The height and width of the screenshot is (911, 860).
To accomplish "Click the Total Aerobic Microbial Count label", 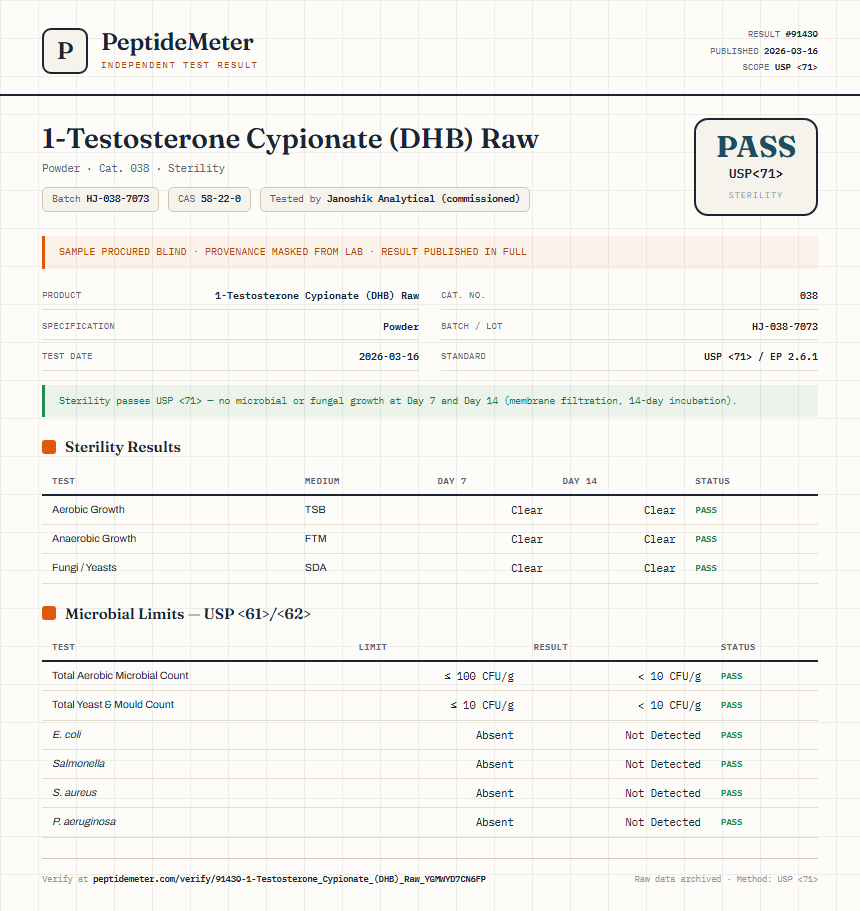I will click(120, 676).
